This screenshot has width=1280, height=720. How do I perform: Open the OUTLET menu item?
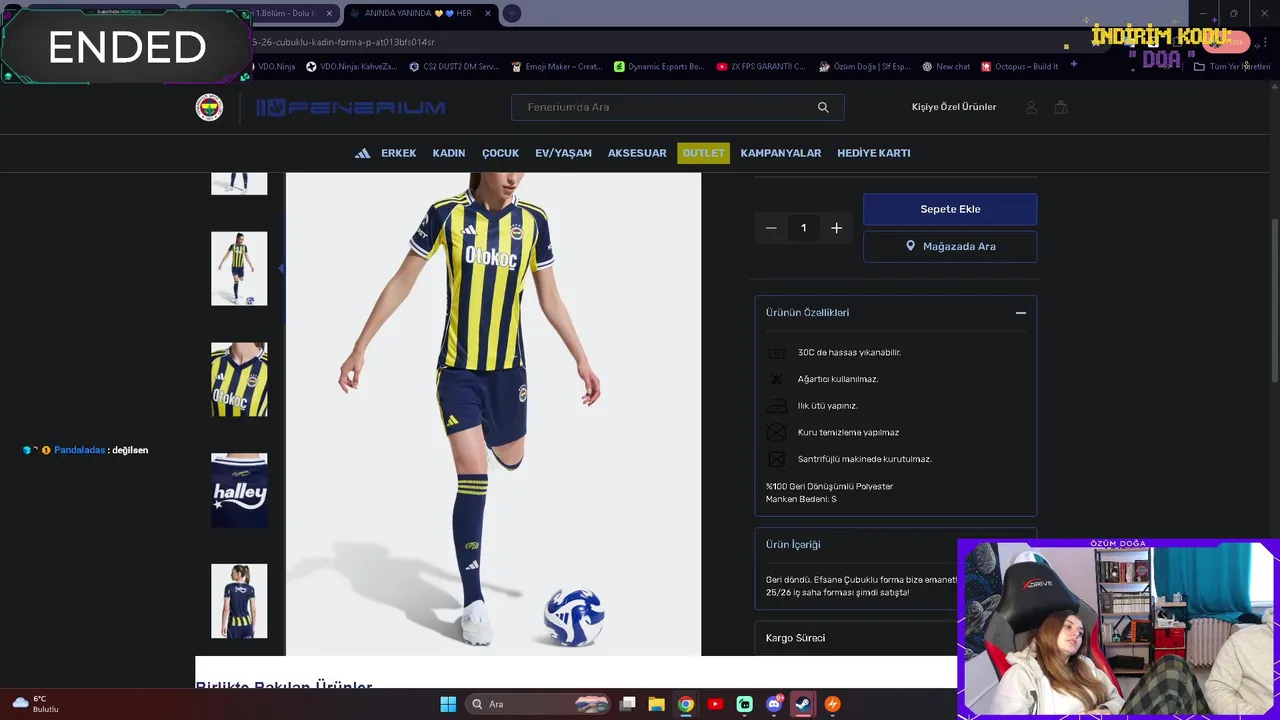704,153
